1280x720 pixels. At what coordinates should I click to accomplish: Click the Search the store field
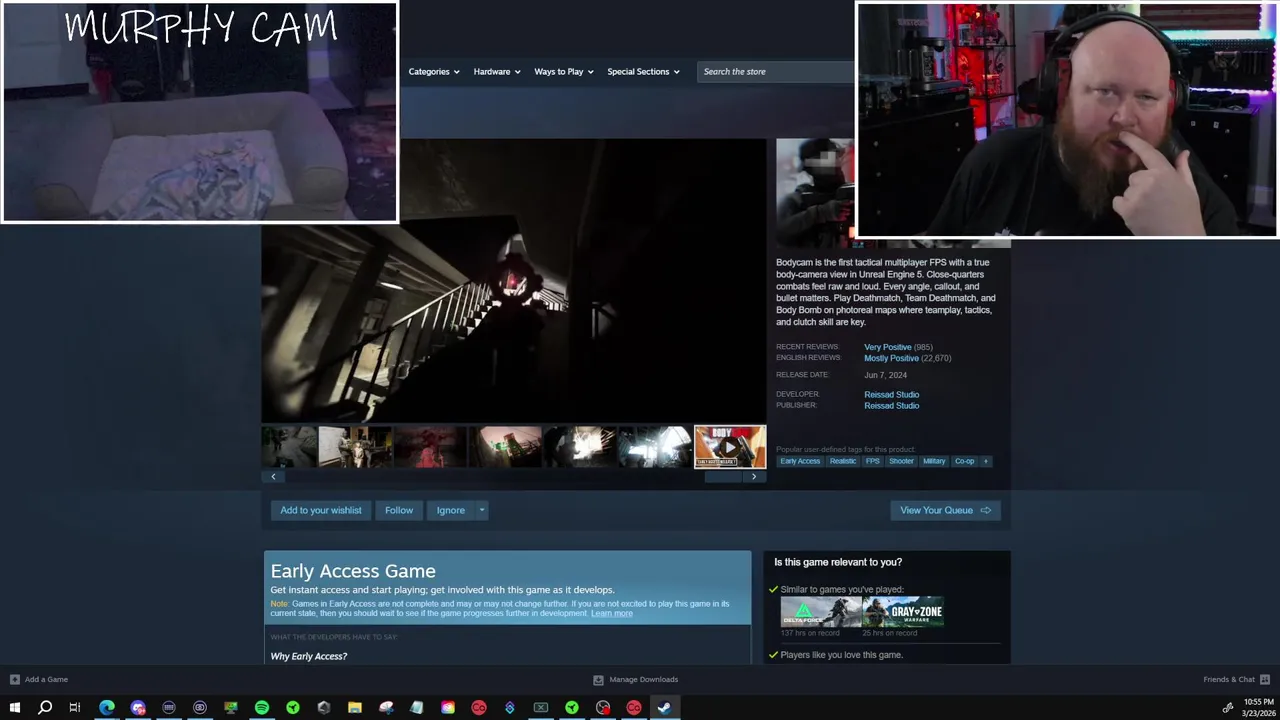(775, 71)
